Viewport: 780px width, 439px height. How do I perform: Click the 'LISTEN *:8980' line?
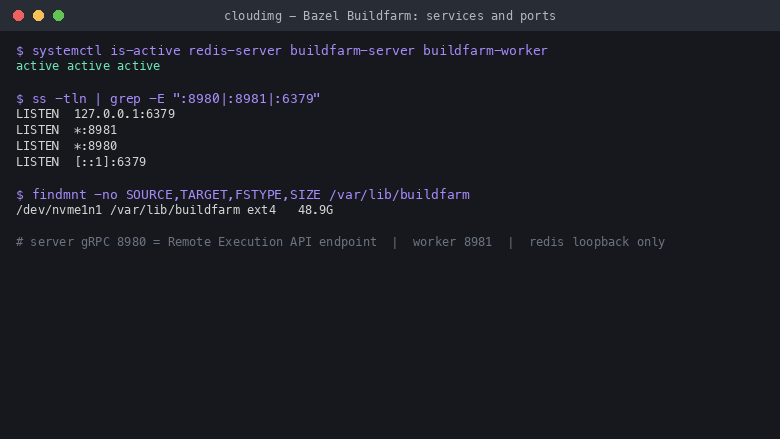coord(67,146)
